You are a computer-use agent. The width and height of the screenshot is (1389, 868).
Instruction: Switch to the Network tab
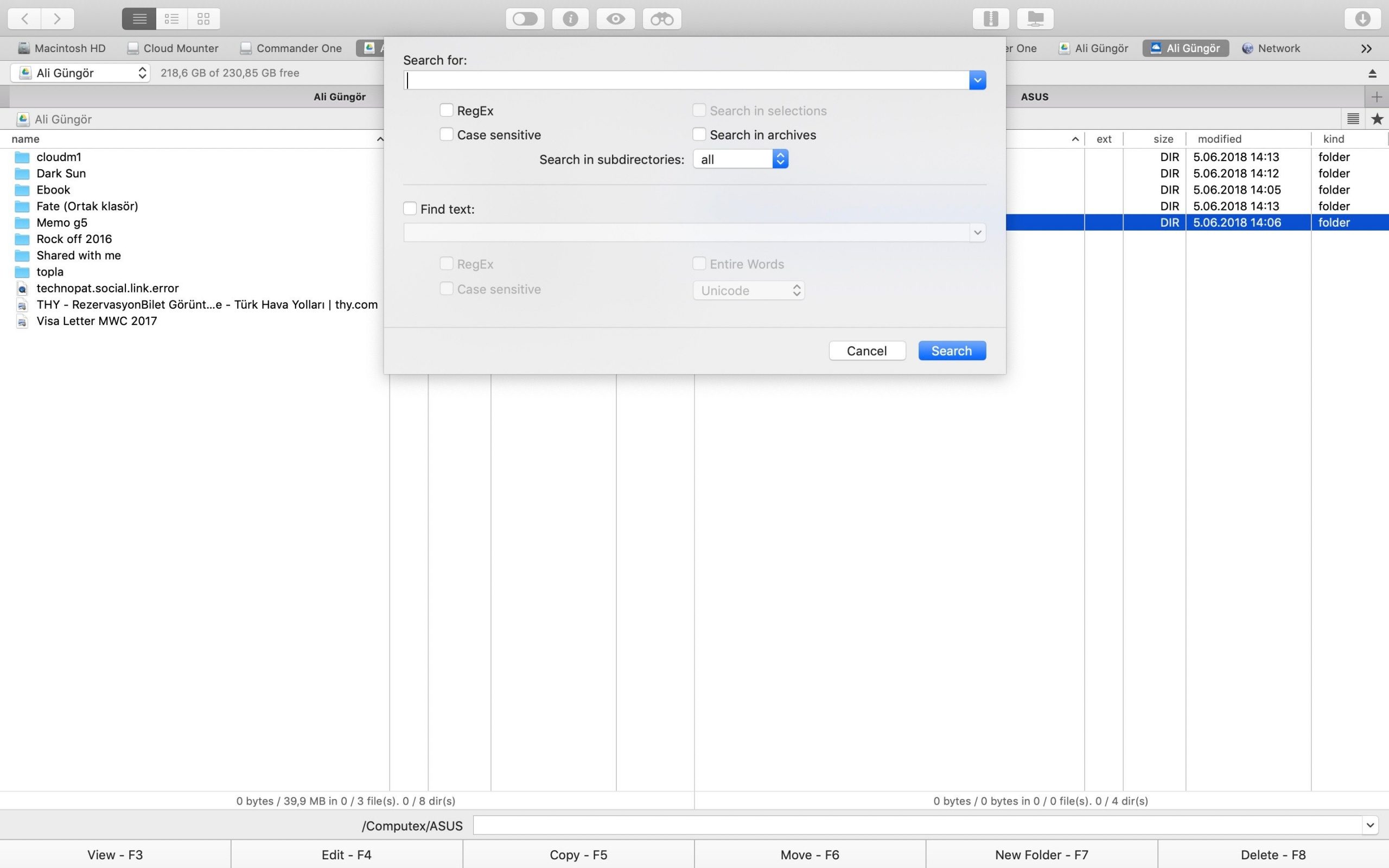pos(1271,48)
